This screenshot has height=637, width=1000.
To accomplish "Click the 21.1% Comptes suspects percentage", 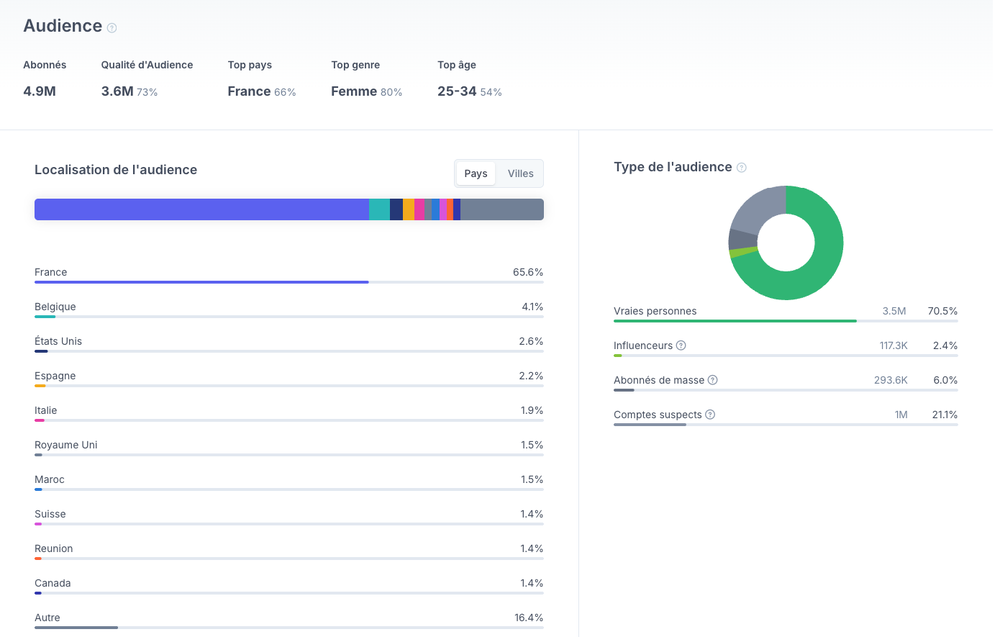I will [945, 414].
